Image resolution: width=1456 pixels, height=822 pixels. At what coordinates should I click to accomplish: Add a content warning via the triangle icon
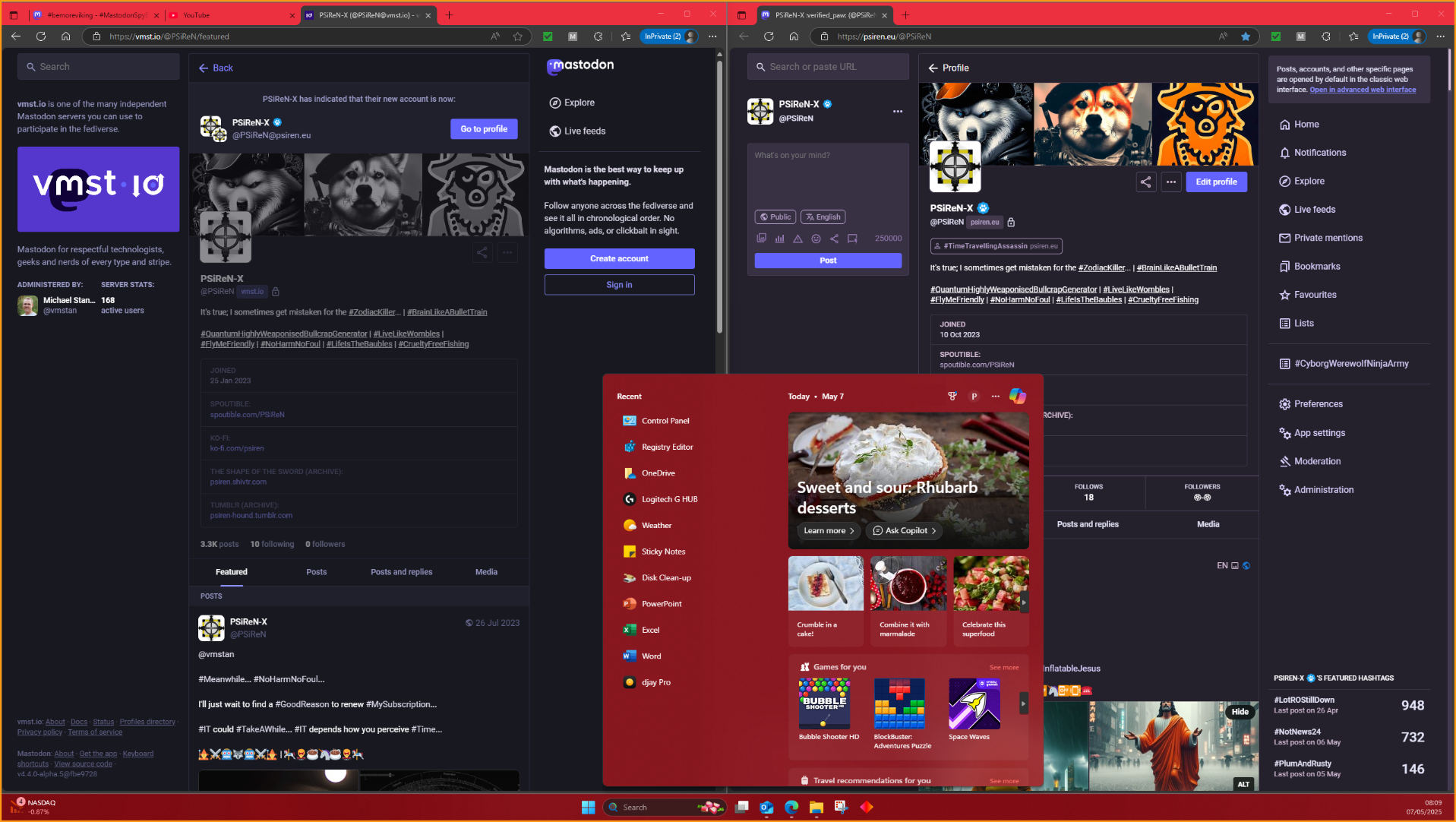797,239
